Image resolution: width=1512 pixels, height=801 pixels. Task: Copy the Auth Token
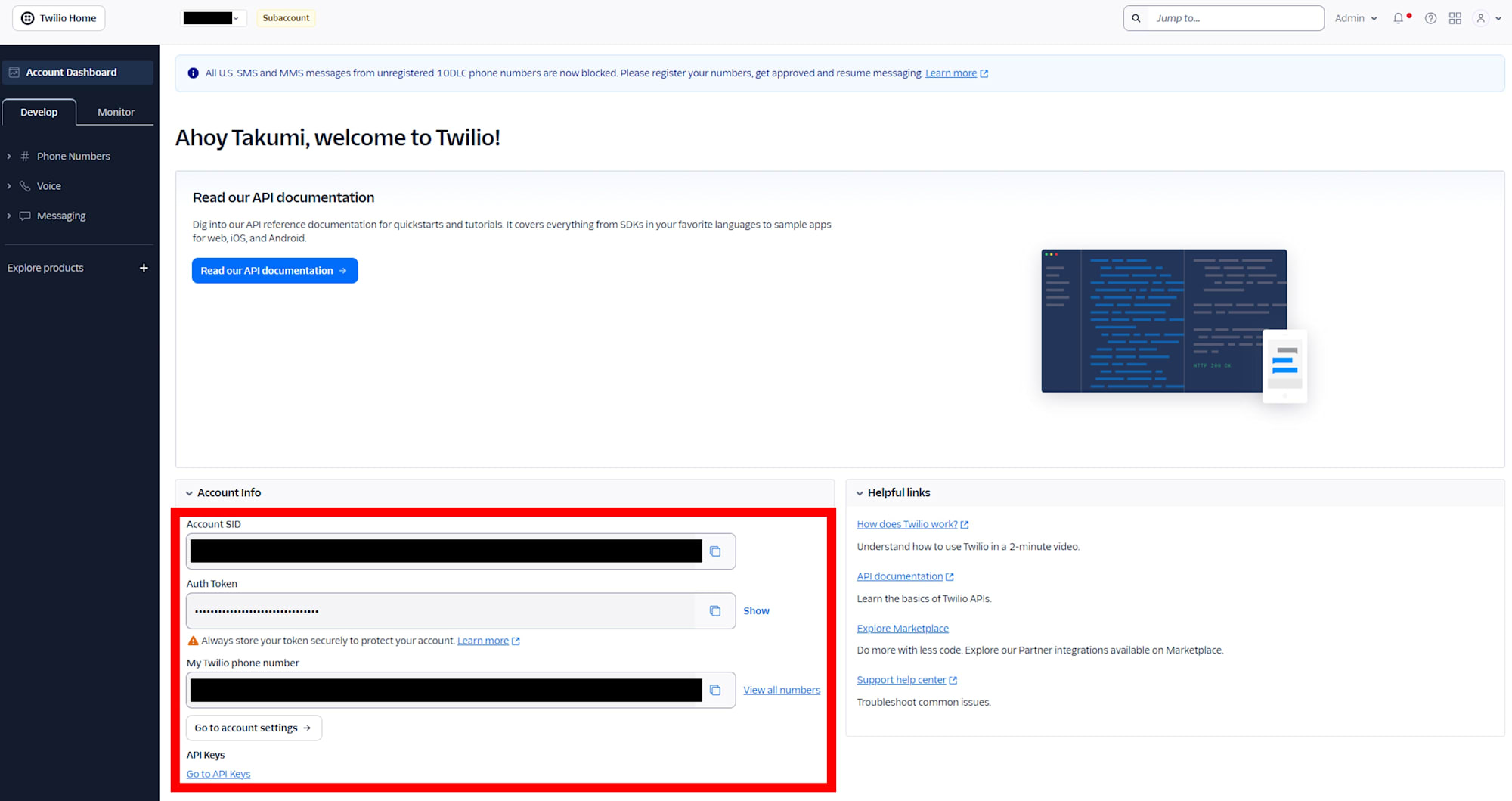click(715, 611)
